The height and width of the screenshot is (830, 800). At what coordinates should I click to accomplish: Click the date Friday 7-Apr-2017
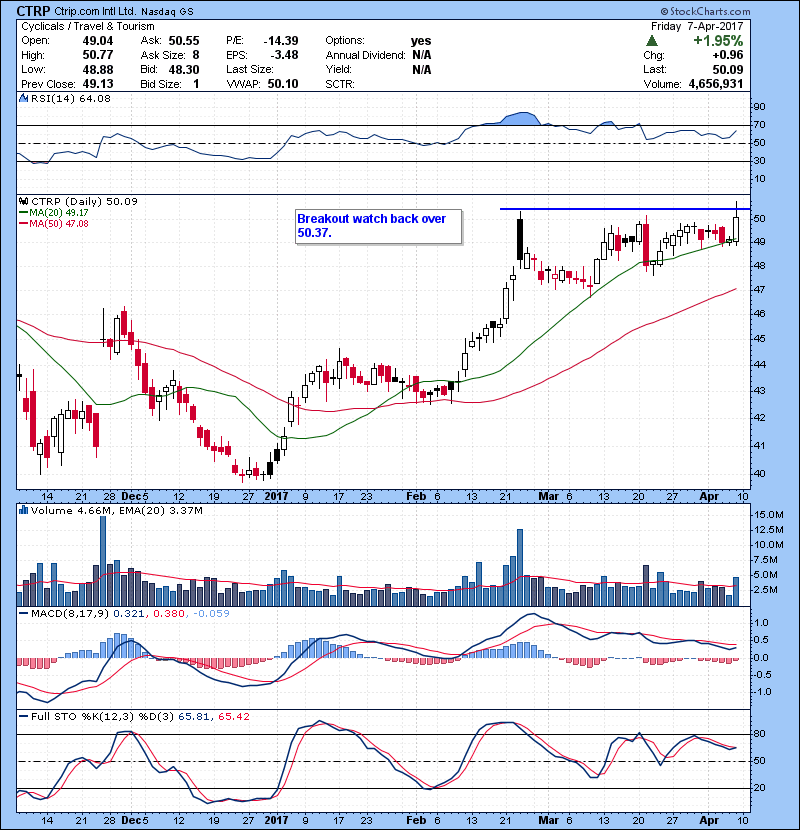pos(697,26)
